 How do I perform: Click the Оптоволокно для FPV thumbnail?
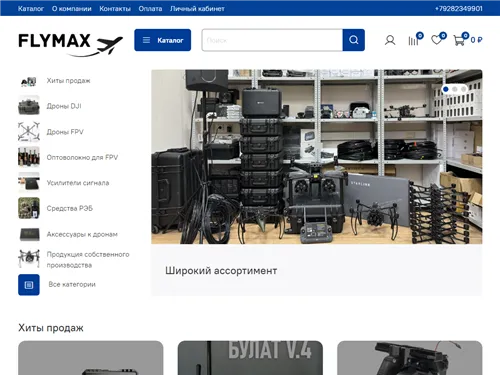point(29,157)
